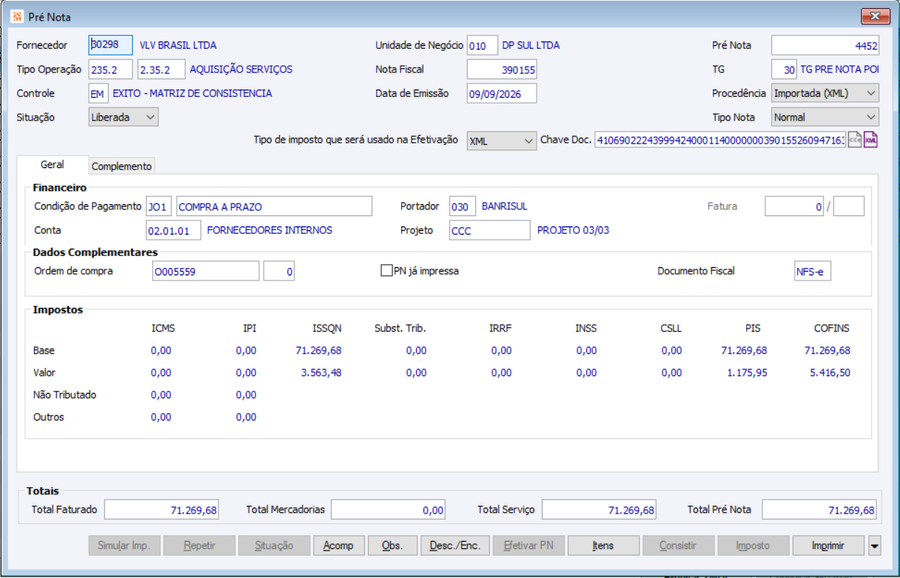Select the Geral tab
This screenshot has height=578, width=900.
tap(52, 165)
